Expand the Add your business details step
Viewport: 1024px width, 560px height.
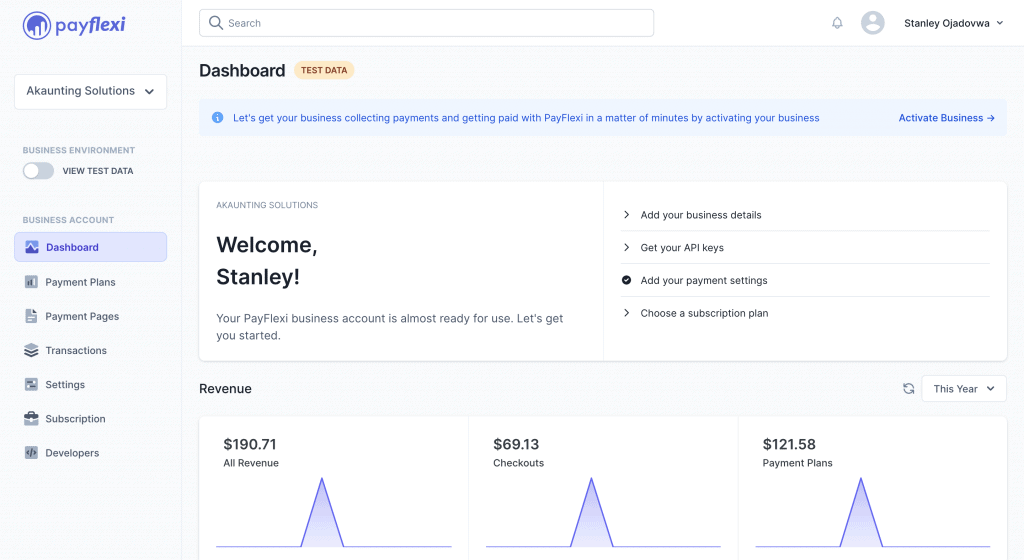[x=805, y=215]
